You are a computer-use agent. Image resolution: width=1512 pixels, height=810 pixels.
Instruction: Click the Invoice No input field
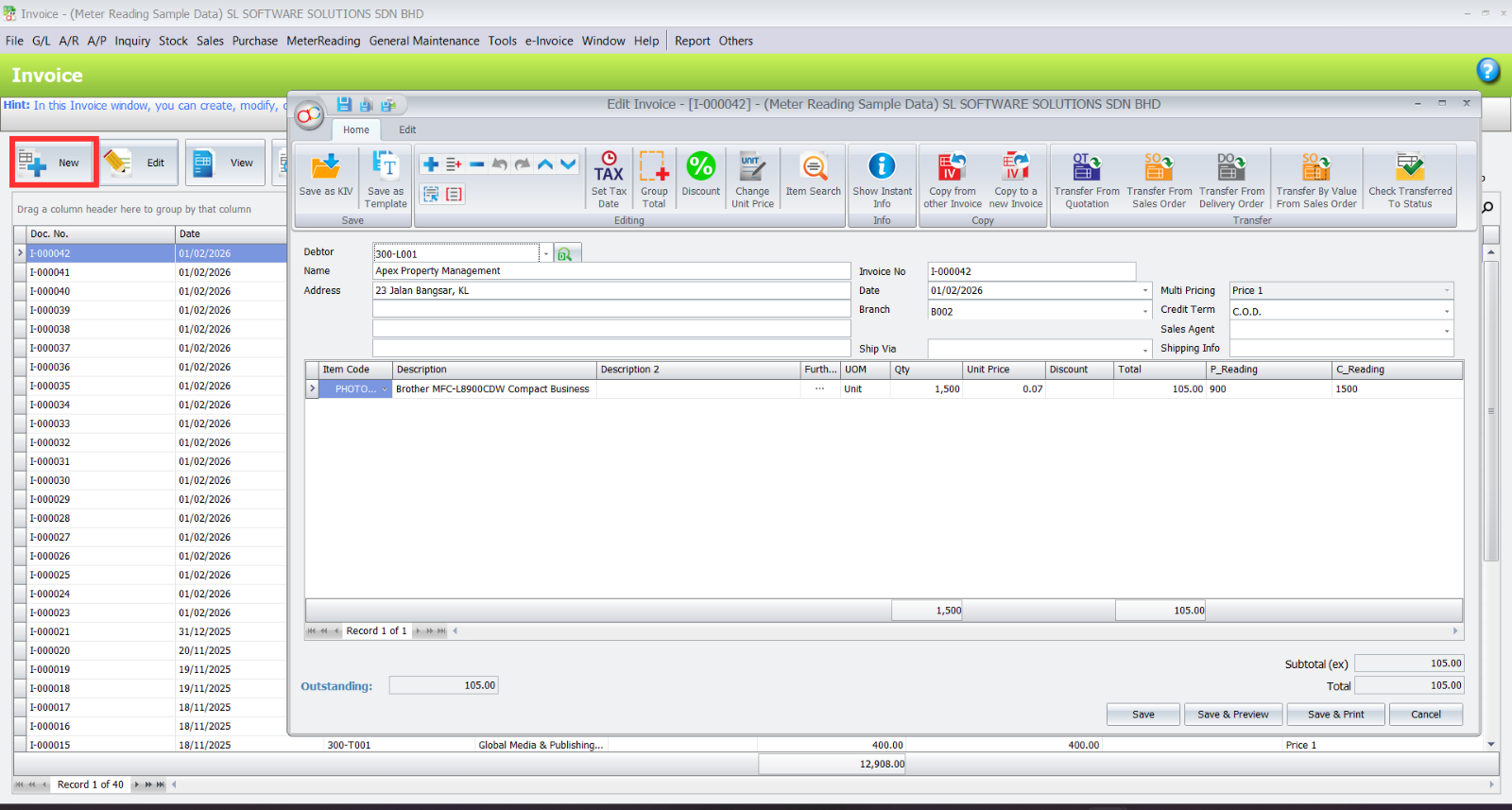[1031, 271]
